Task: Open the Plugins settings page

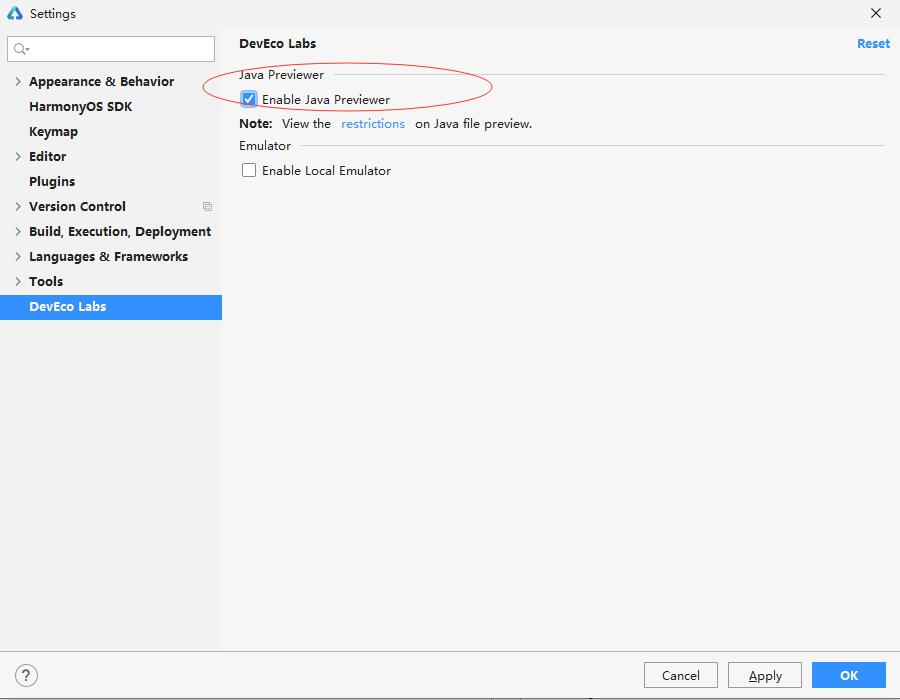Action: click(x=52, y=182)
